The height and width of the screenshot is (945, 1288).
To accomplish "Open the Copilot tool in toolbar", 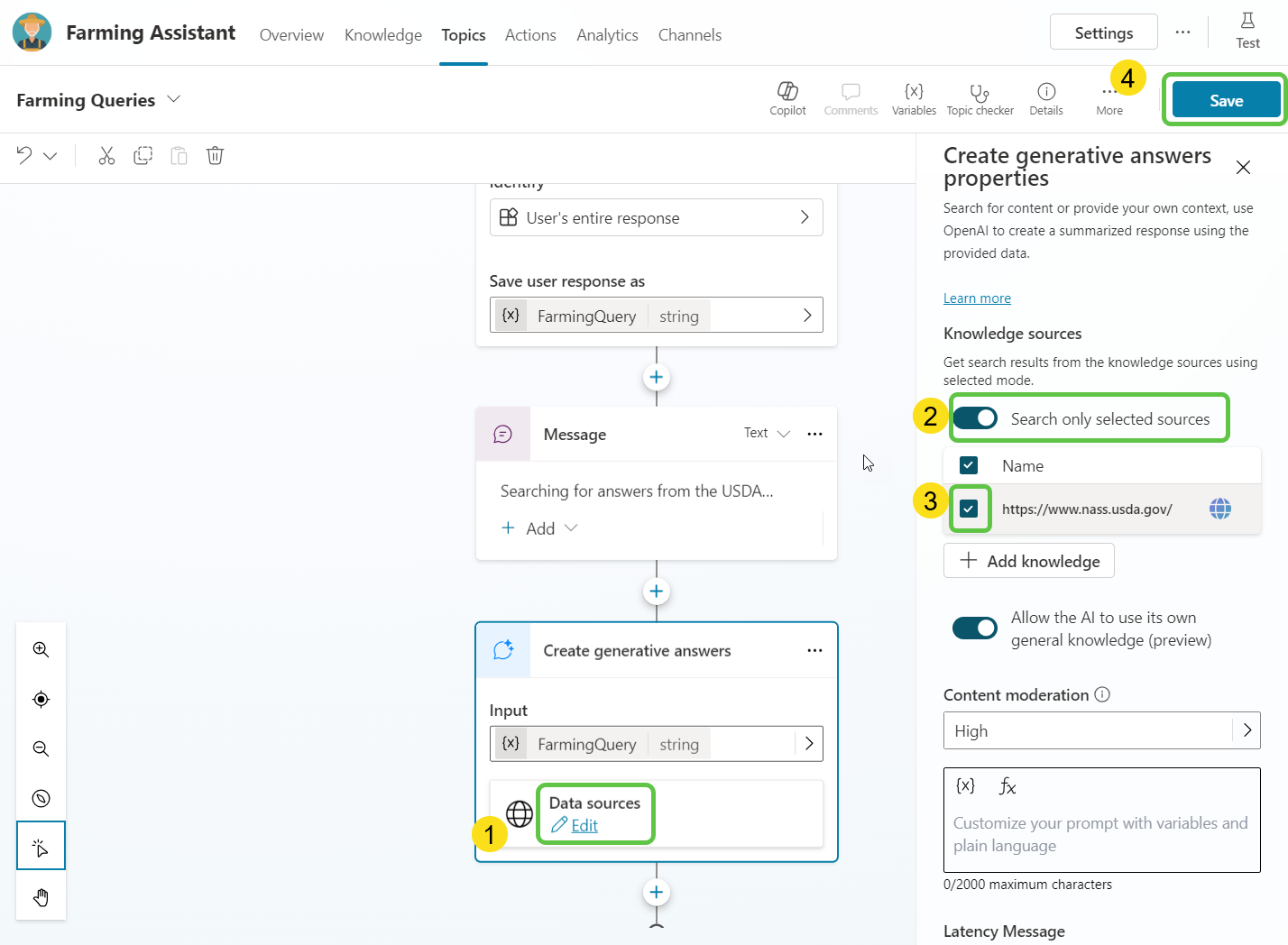I will [787, 98].
